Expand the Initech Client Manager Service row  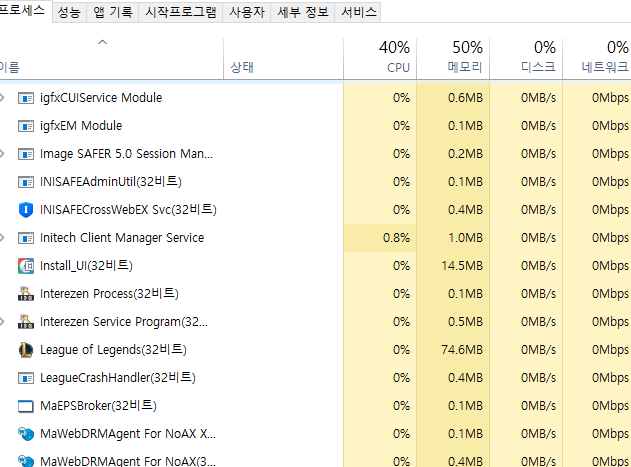click(4, 238)
